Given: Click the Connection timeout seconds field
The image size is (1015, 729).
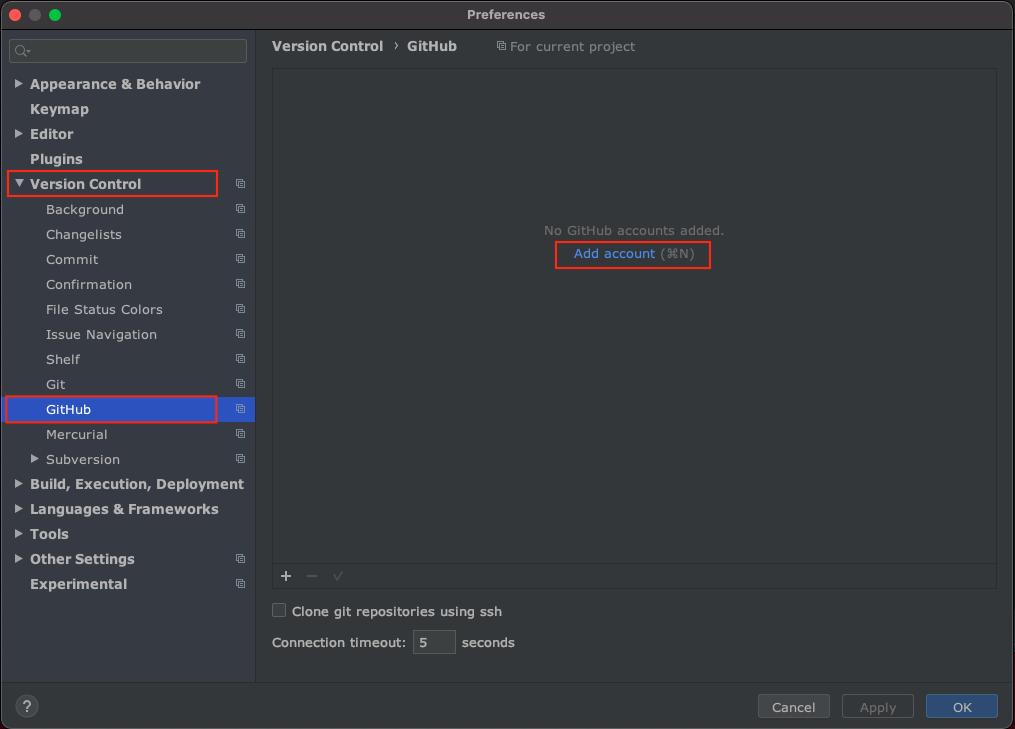Looking at the screenshot, I should pyautogui.click(x=434, y=642).
